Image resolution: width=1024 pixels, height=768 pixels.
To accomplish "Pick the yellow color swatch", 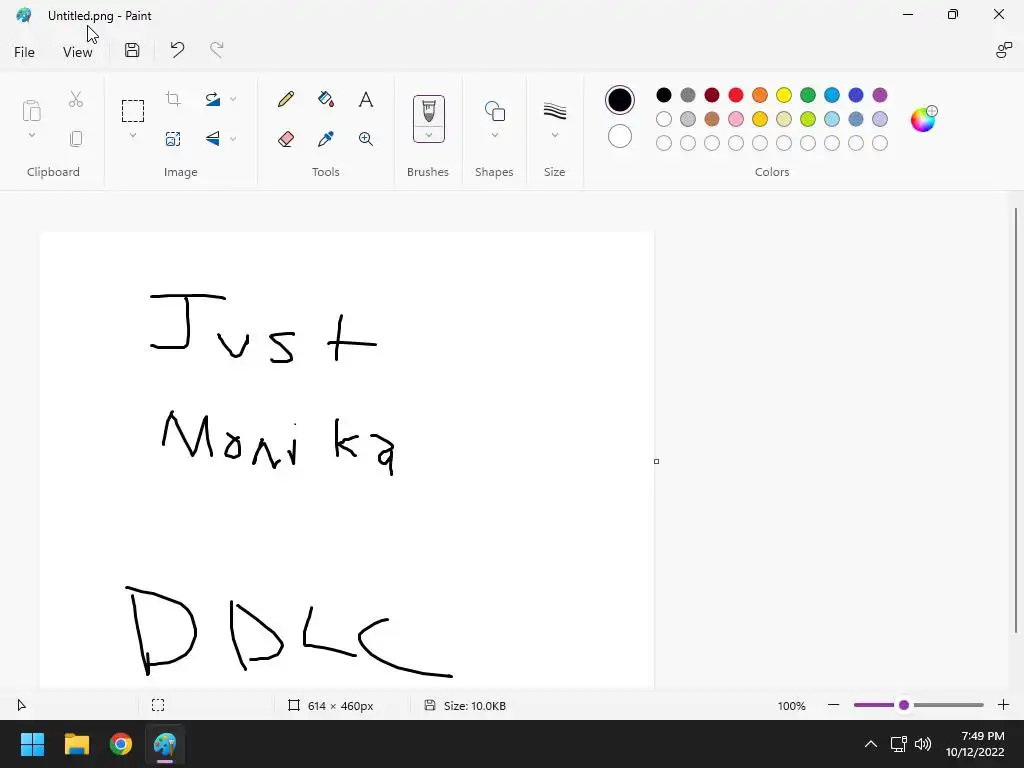I will pyautogui.click(x=784, y=95).
